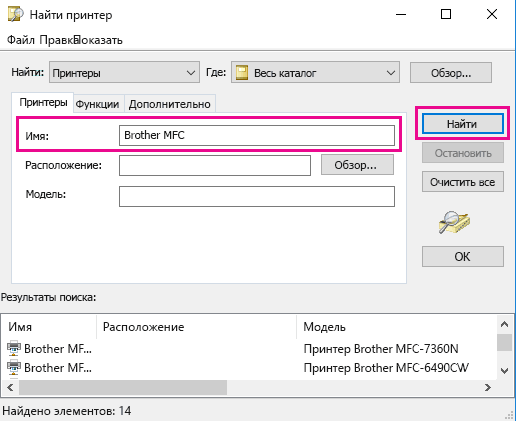516x421 pixels.
Task: Click the Найти search button
Action: (462, 124)
